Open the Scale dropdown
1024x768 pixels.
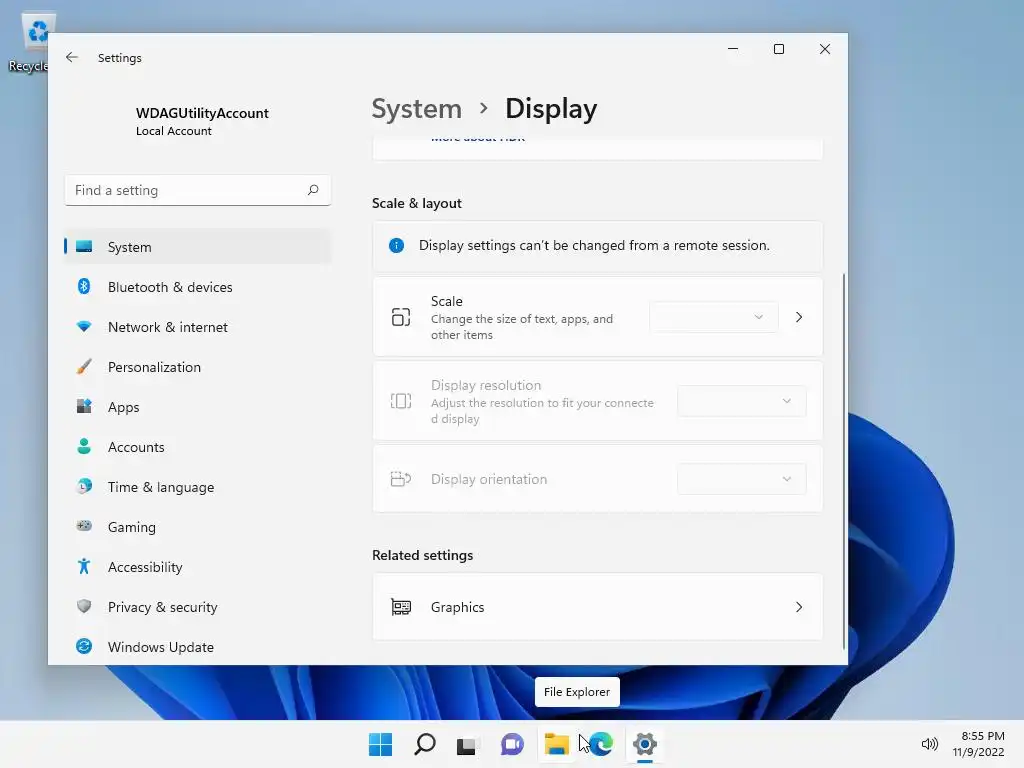[714, 317]
